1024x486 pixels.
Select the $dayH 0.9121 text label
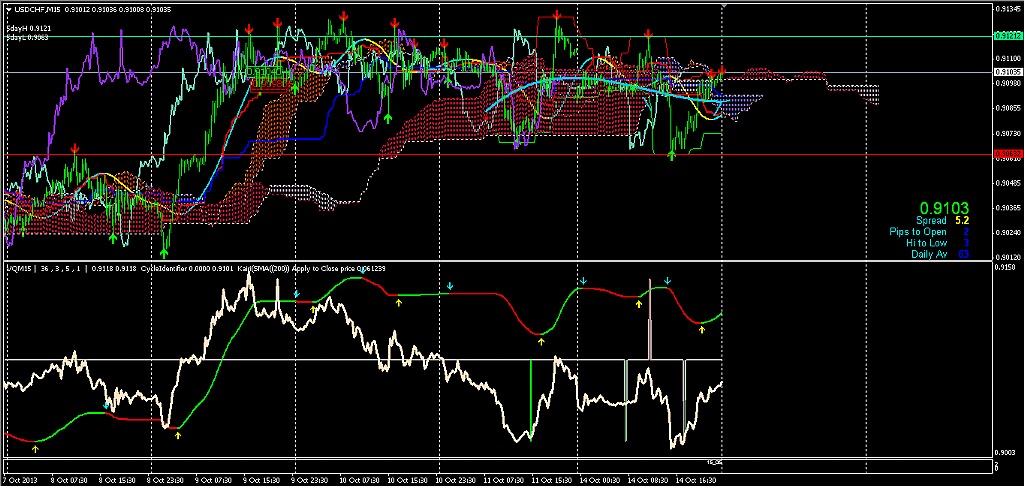point(24,29)
